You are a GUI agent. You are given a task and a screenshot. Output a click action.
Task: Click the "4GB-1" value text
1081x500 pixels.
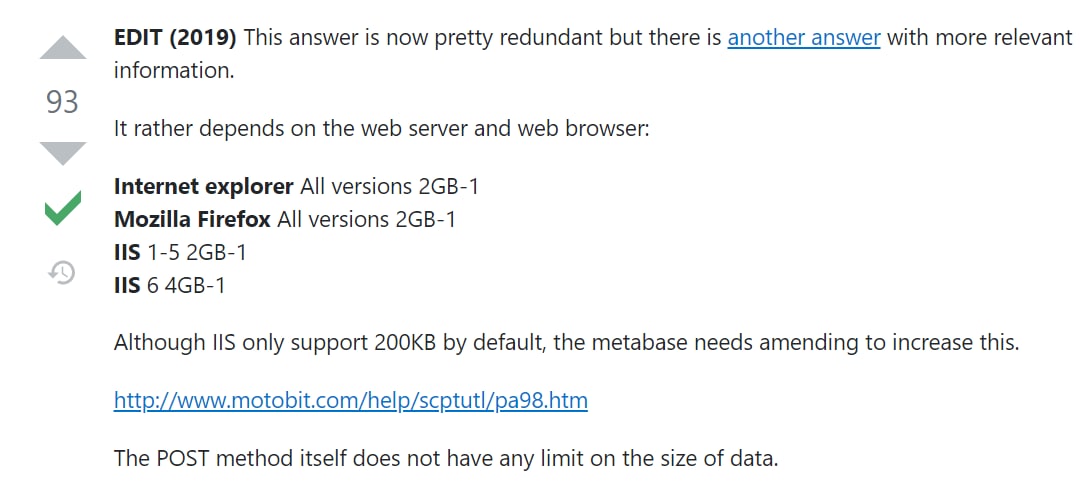click(x=195, y=285)
